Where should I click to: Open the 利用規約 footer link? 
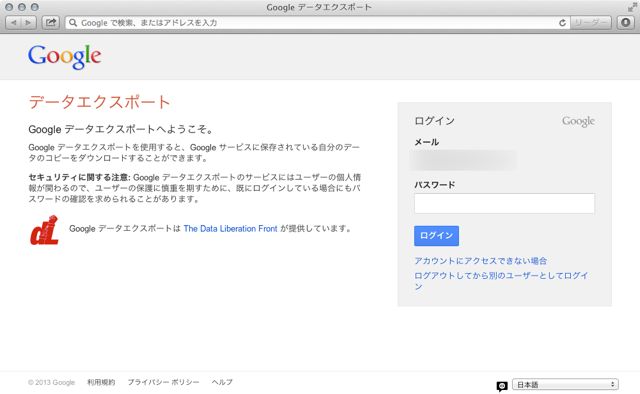(101, 382)
